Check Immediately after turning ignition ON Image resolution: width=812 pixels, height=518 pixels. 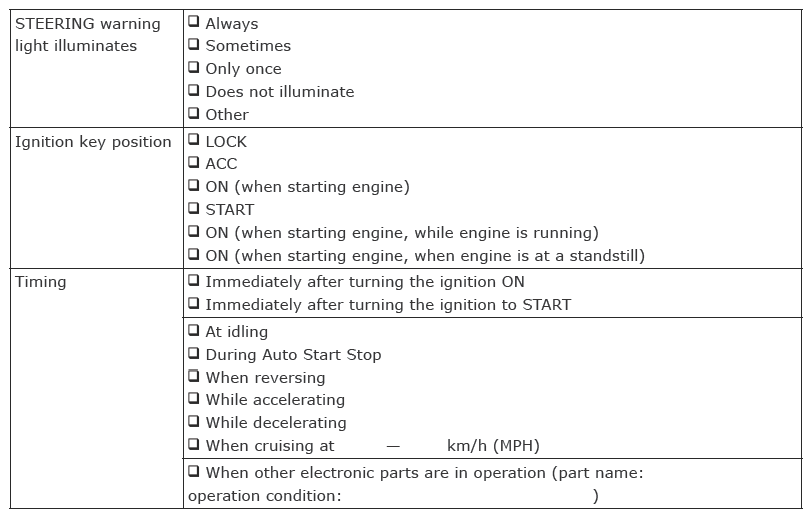(194, 281)
